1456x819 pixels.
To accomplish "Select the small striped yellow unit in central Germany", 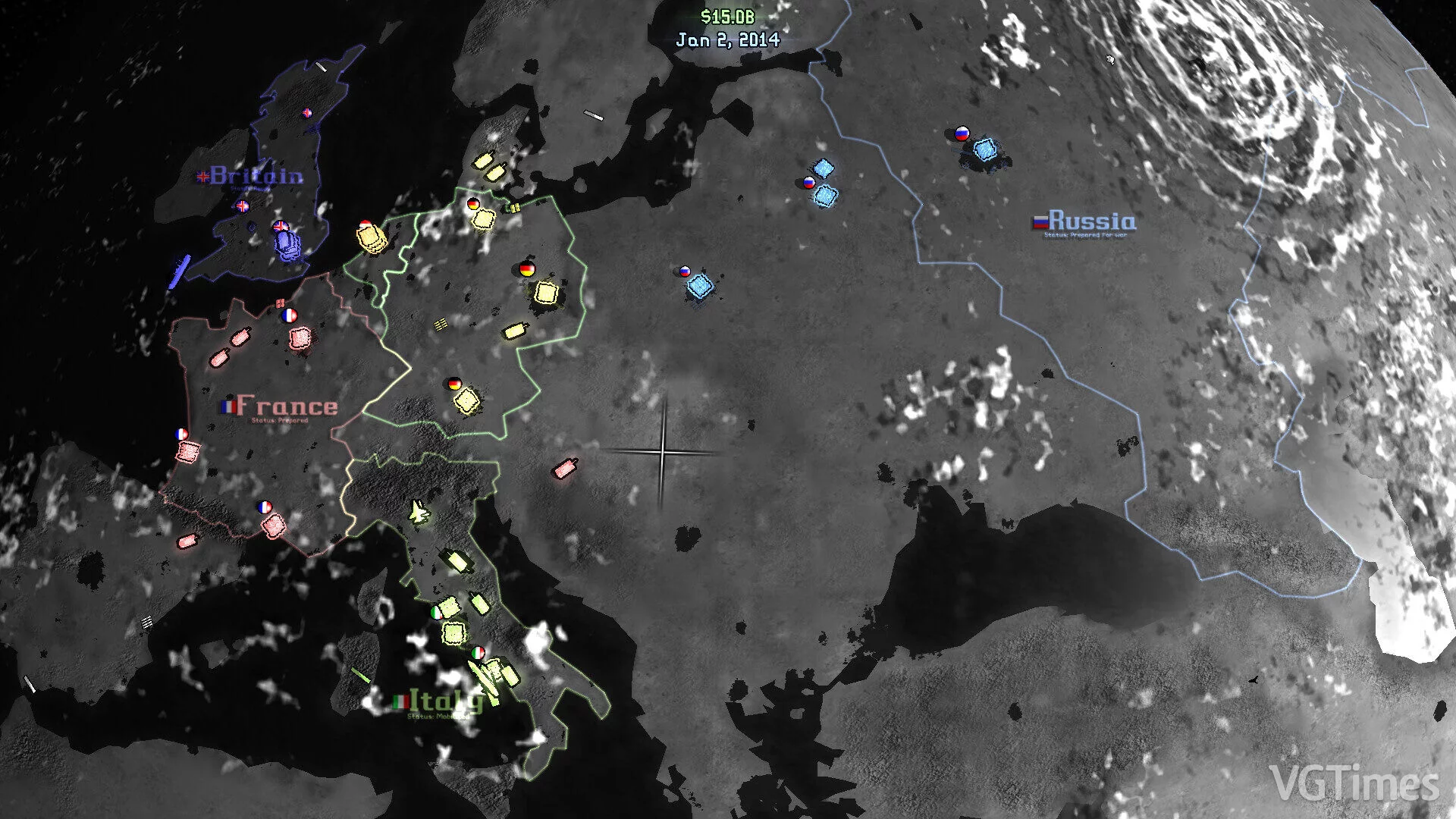I will [x=441, y=324].
